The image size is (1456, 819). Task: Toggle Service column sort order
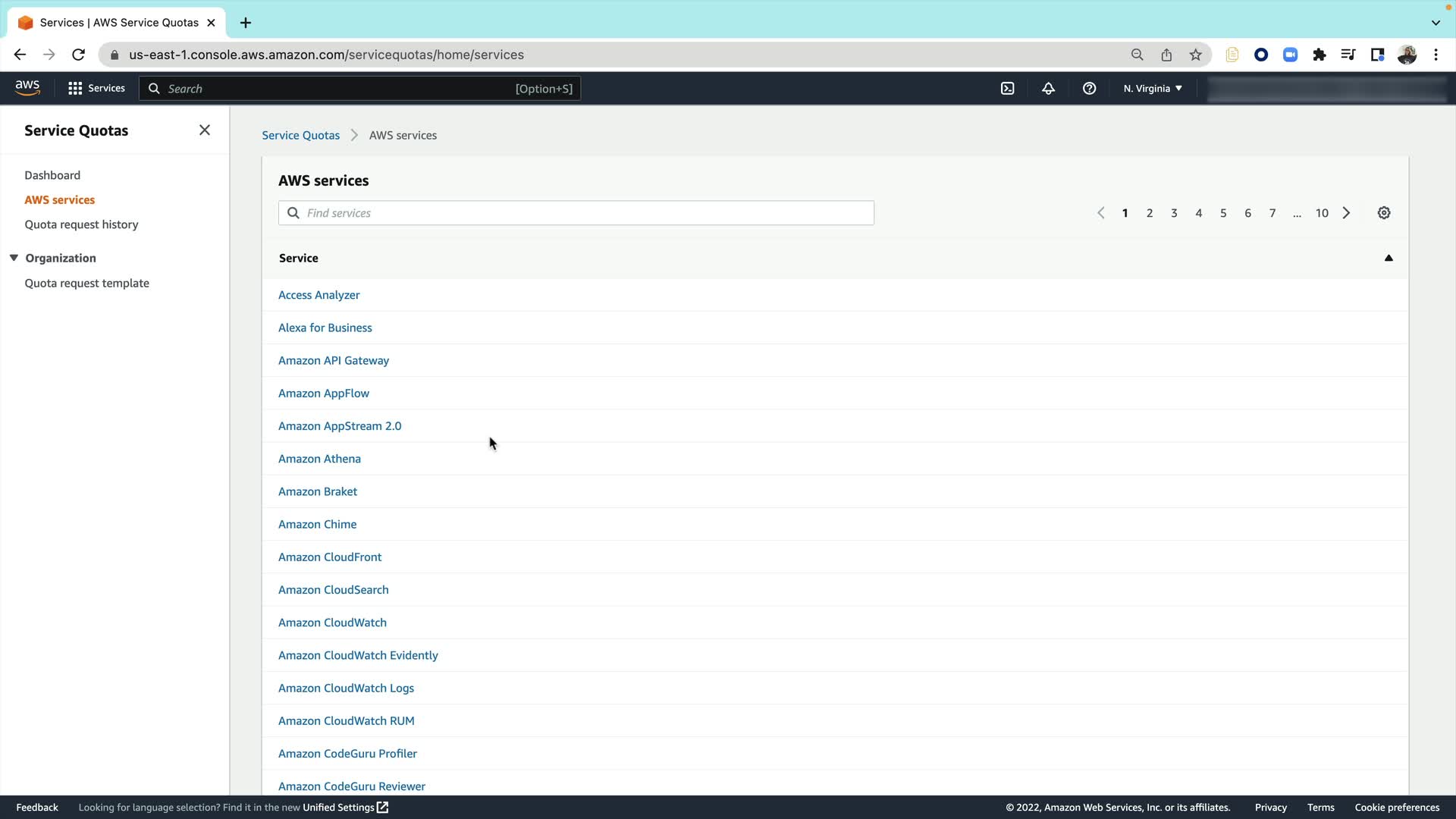click(1389, 258)
